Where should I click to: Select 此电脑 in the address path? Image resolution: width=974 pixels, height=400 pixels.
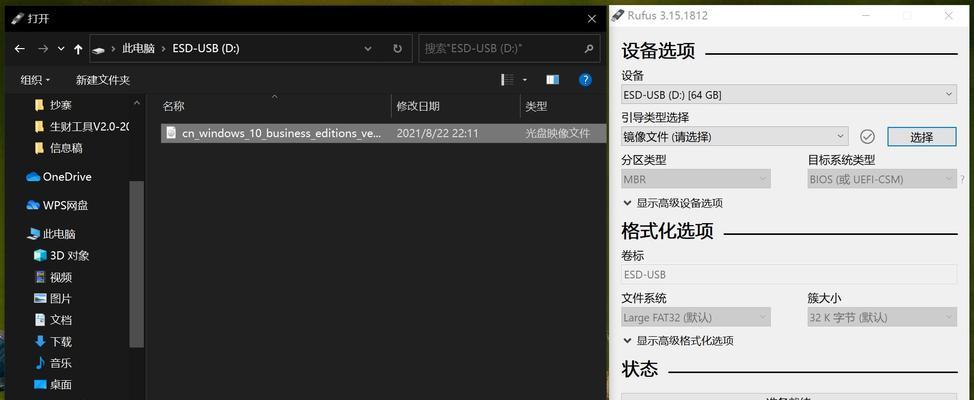tap(139, 49)
